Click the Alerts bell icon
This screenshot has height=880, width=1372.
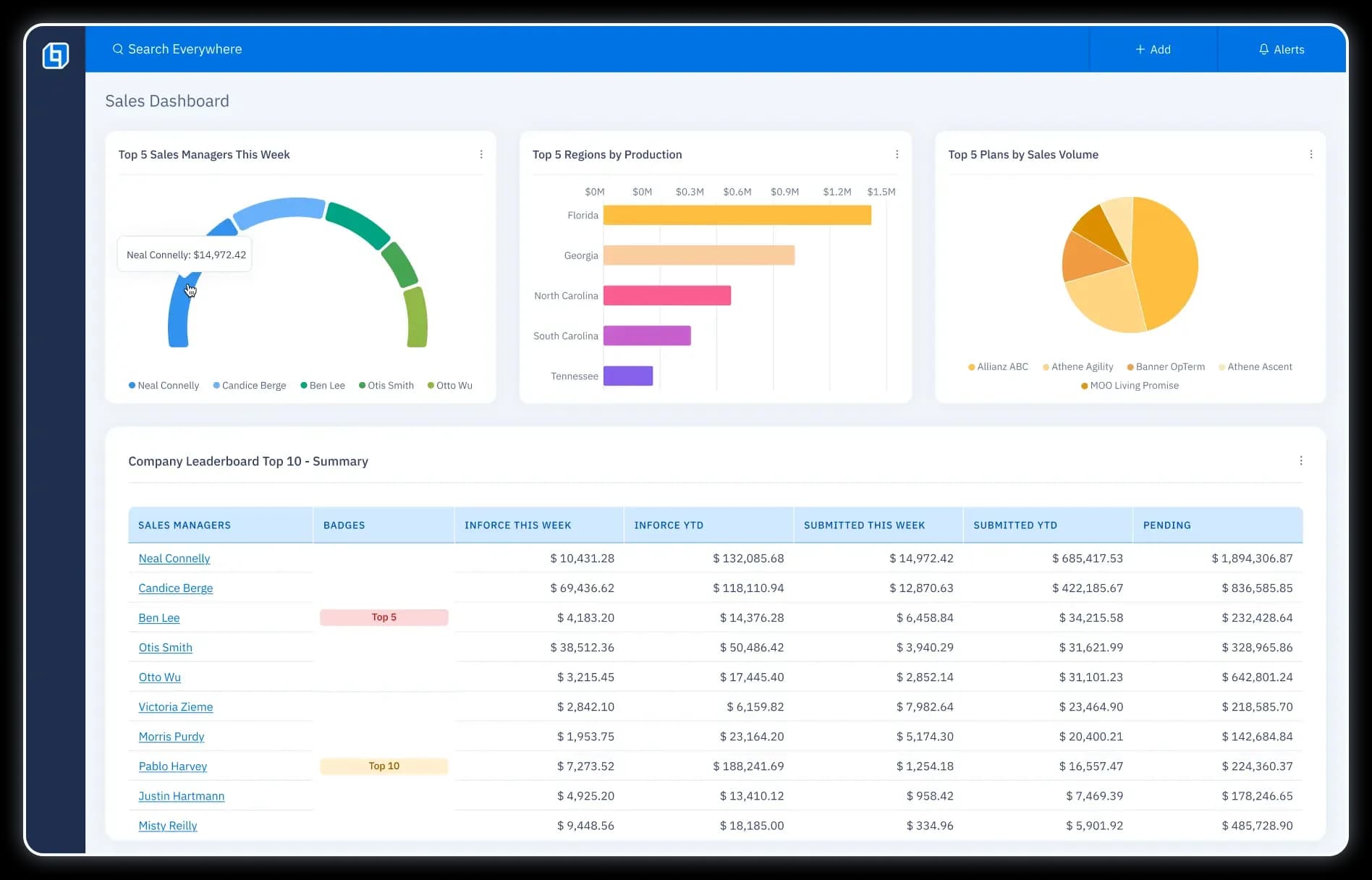tap(1263, 49)
